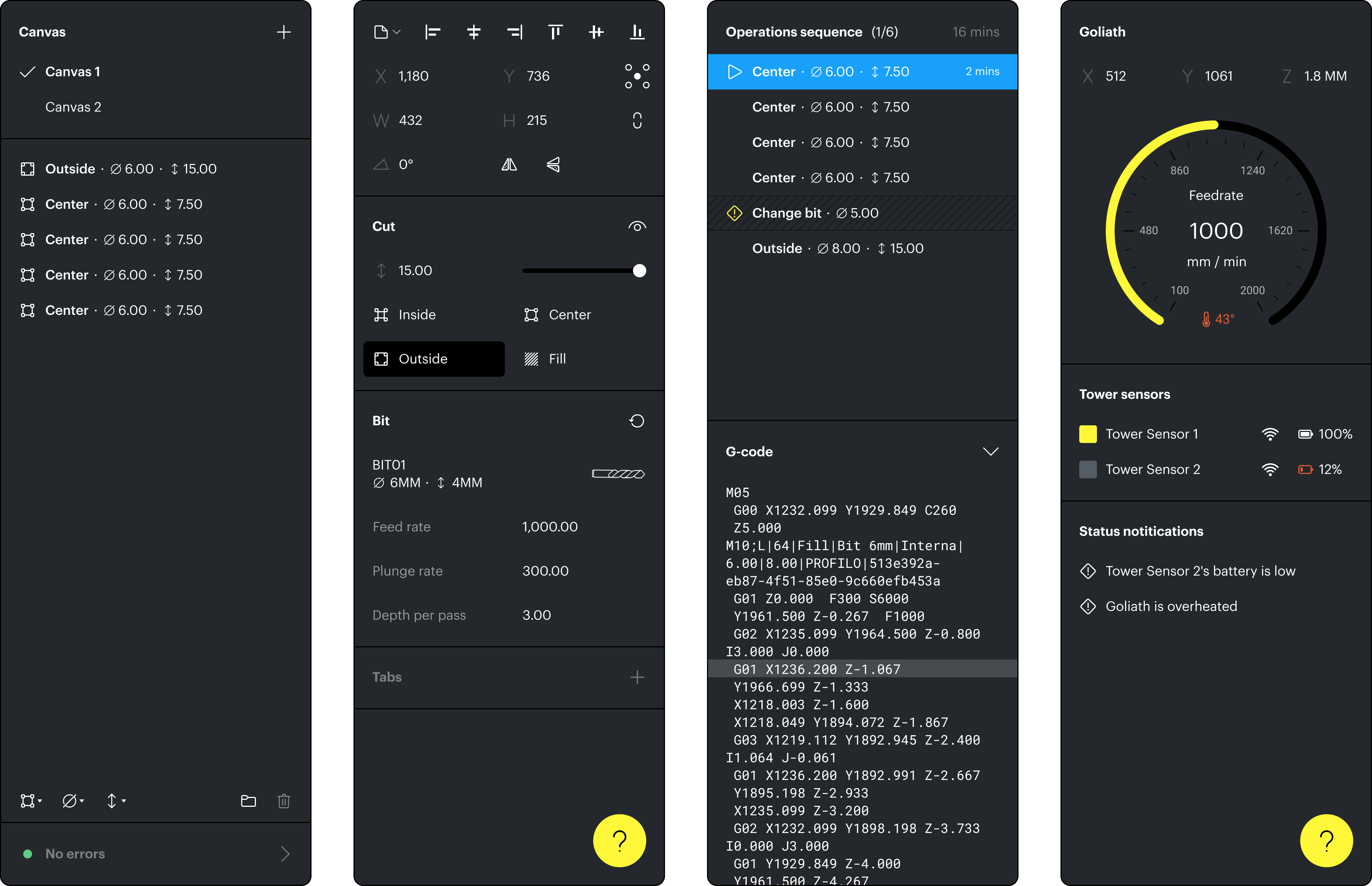Click the cut depth slider handle

click(x=639, y=271)
